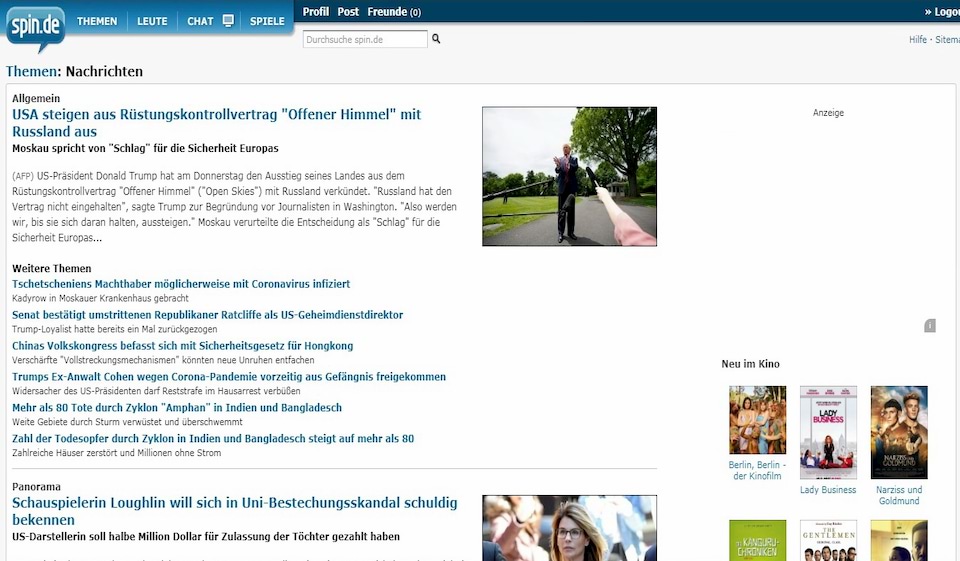Screen dimensions: 960x561
Task: Click the spin.de logo
Action: point(36,28)
